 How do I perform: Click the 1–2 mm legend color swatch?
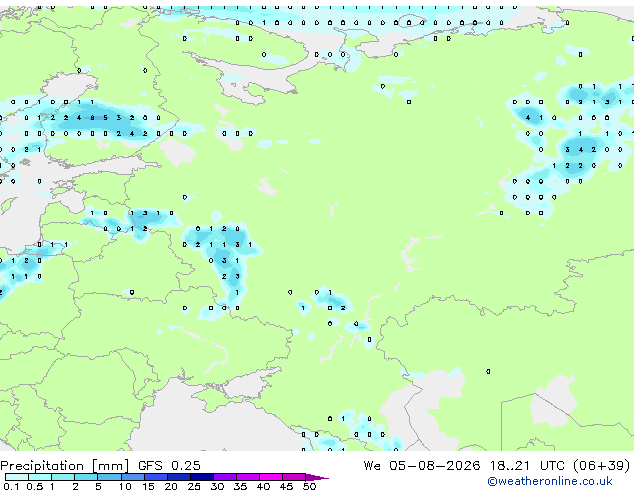(x=63, y=477)
